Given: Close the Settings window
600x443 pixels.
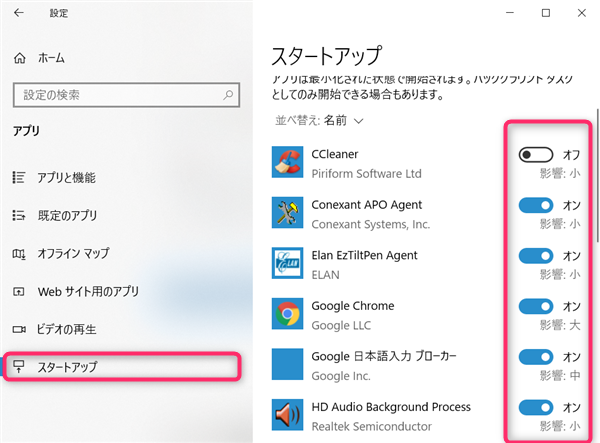Looking at the screenshot, I should pos(582,13).
